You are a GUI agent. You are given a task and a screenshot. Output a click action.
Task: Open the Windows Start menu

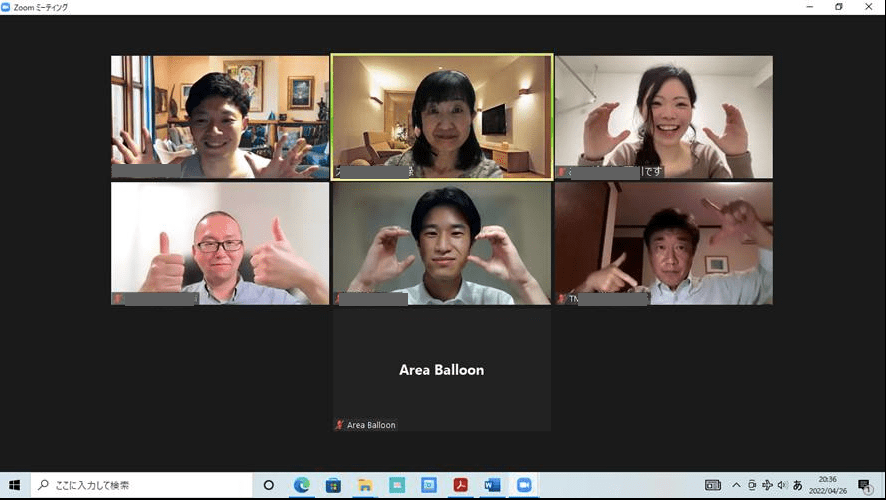[14, 485]
